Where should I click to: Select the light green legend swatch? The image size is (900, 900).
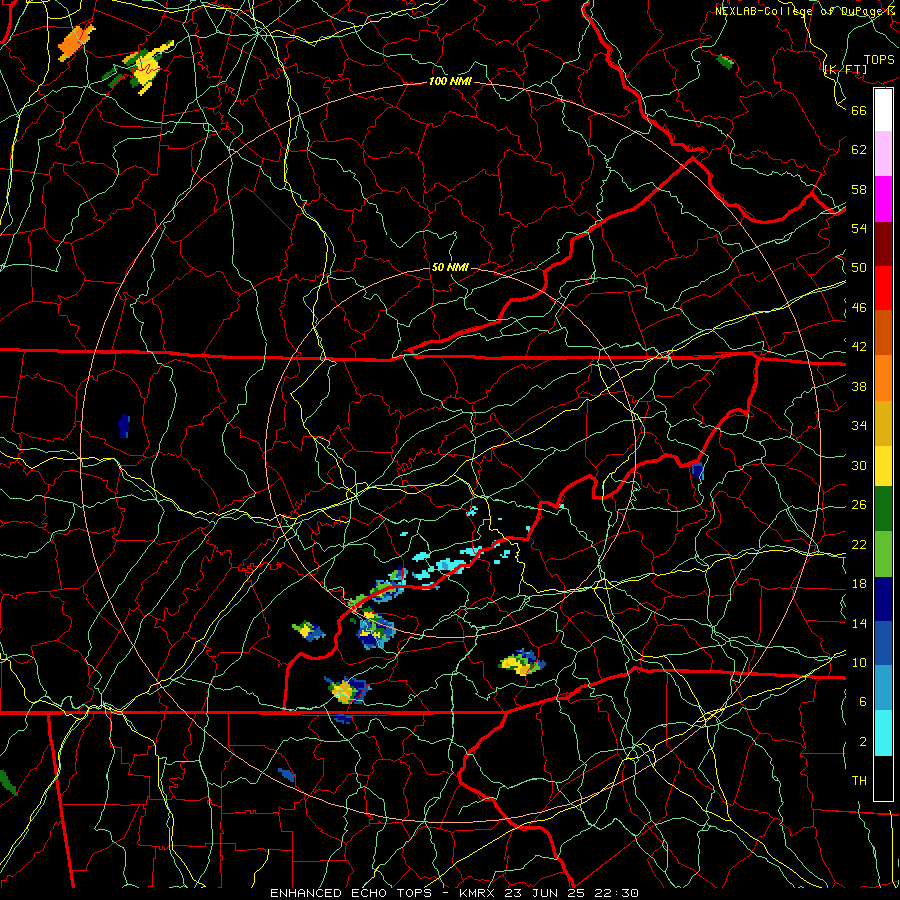pyautogui.click(x=883, y=554)
